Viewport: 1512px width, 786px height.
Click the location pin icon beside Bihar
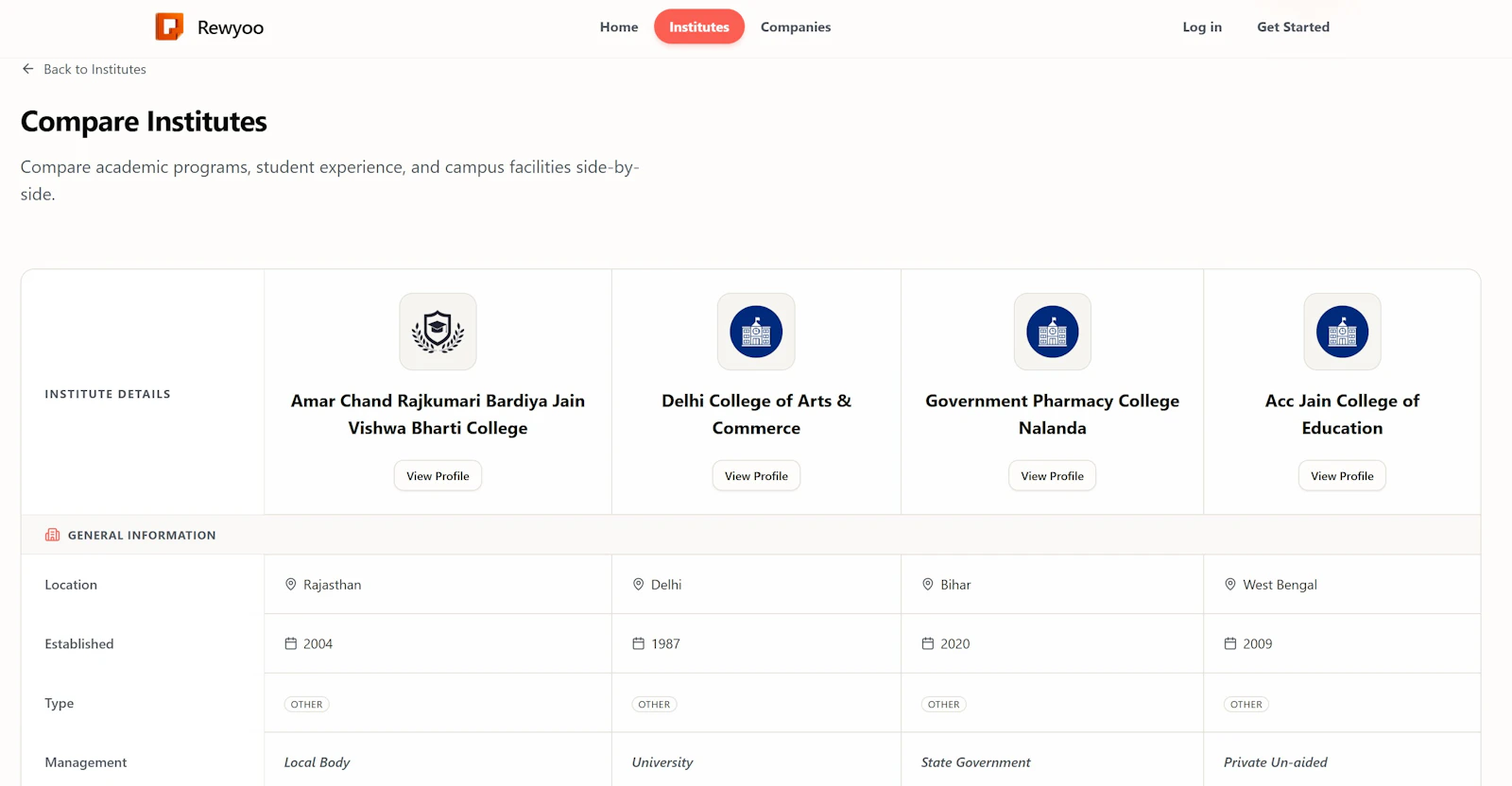[928, 585]
